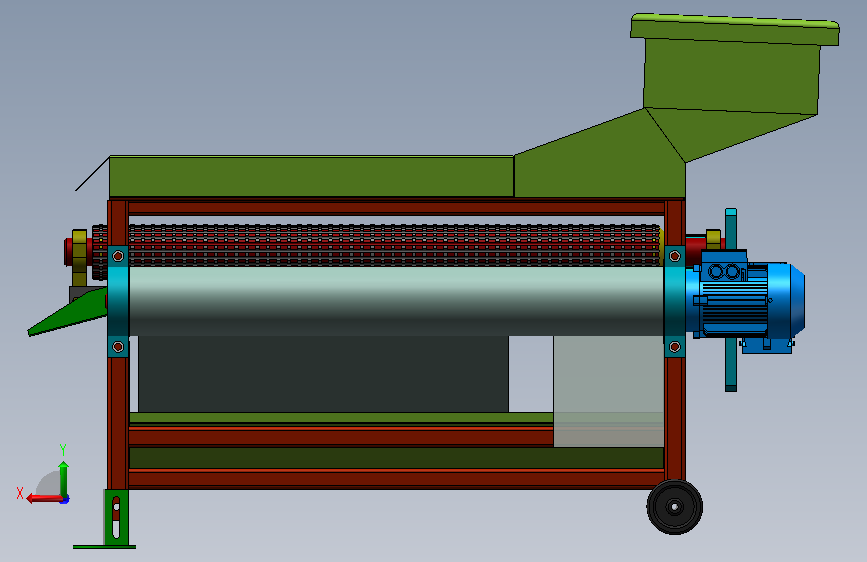
Task: Pick the upper-right bracket bolt
Action: point(675,256)
